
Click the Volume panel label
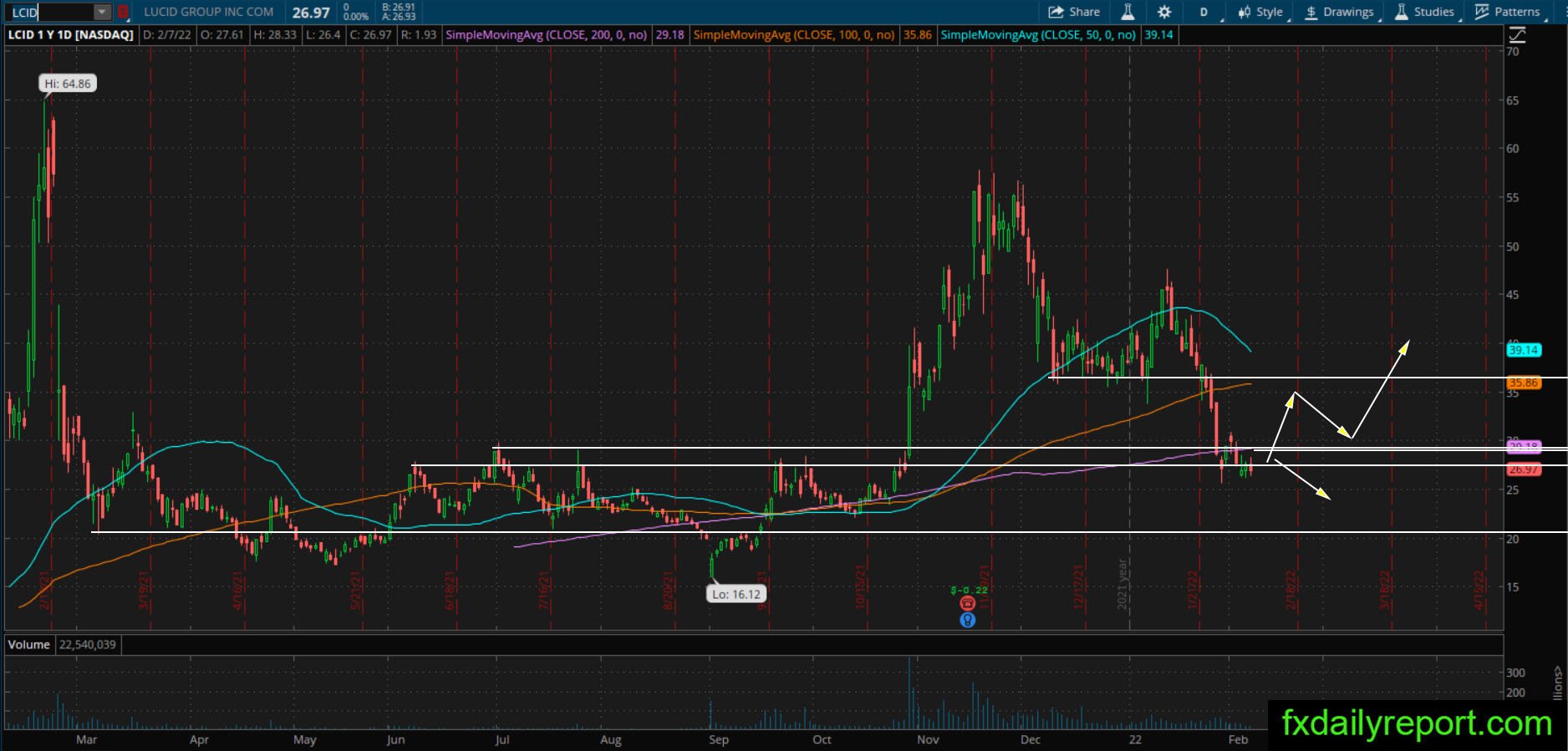29,644
